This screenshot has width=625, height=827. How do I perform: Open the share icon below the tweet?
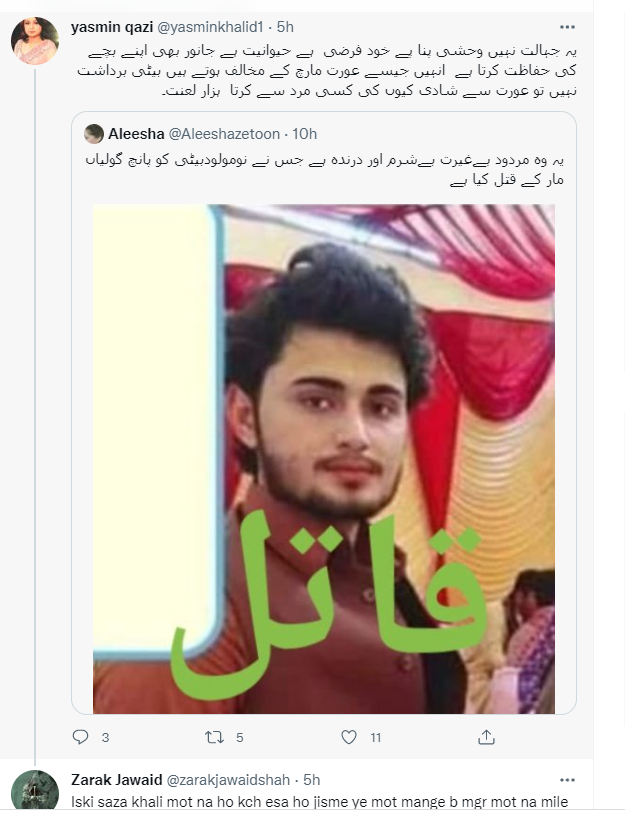[x=486, y=737]
